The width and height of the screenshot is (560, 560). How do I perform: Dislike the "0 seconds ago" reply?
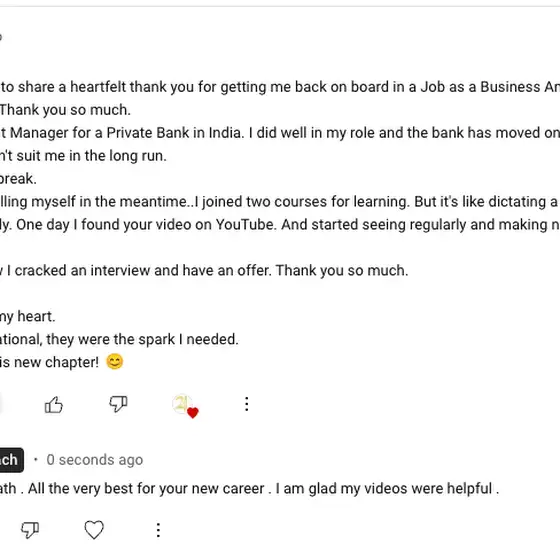[x=30, y=529]
